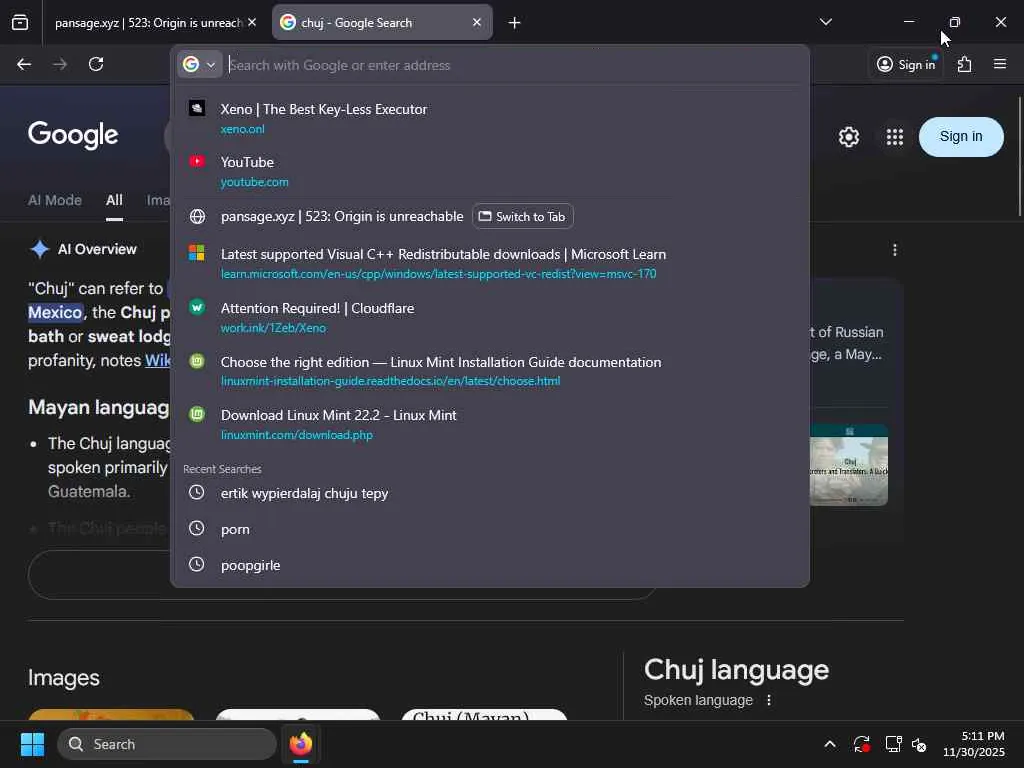This screenshot has width=1024, height=768.
Task: Click the blue Google Sign in button
Action: click(961, 136)
